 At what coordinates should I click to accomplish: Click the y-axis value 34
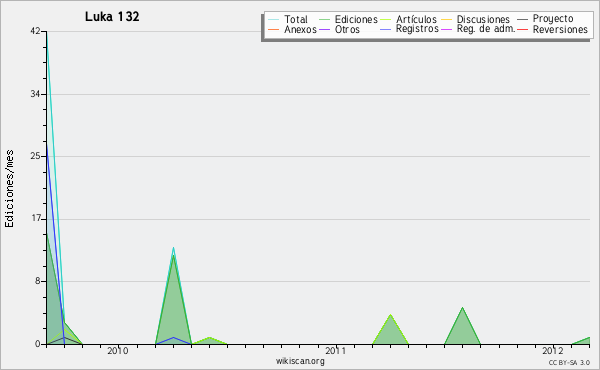(35, 94)
